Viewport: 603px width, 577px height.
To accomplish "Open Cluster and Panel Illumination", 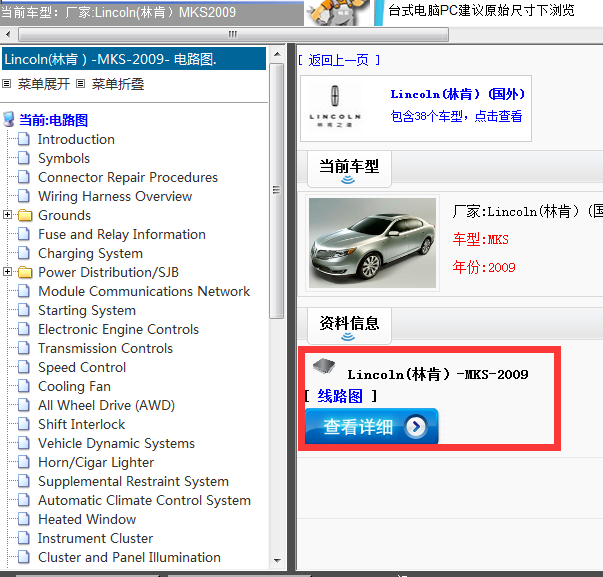I will pos(129,557).
